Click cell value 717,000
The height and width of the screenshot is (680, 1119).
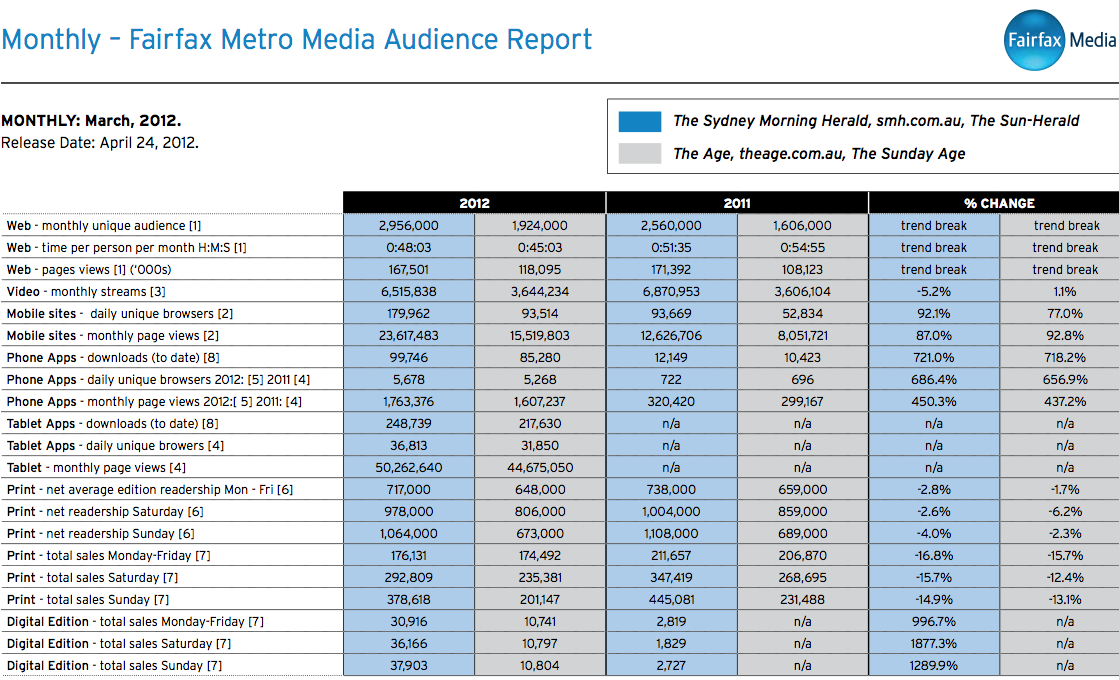tap(409, 489)
